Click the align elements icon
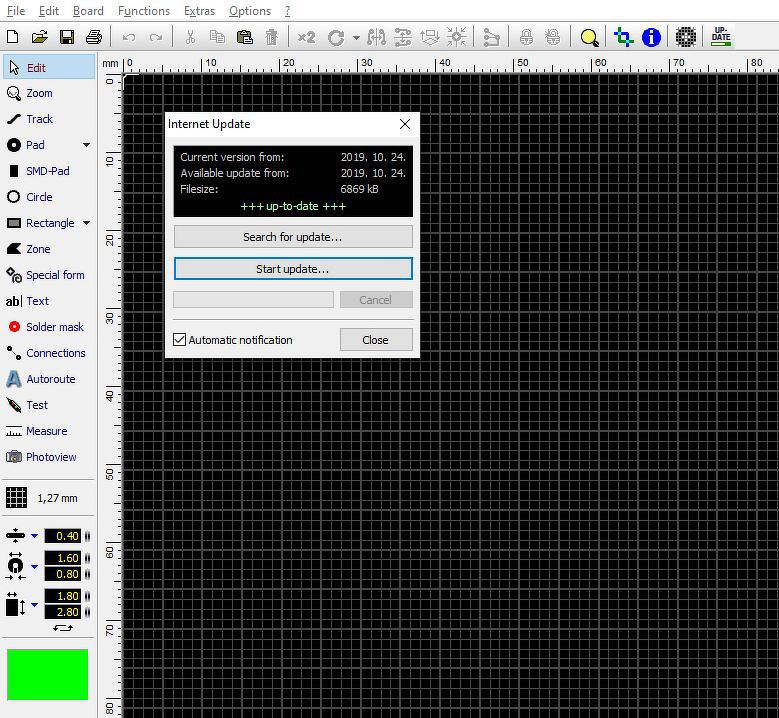Screen dimensions: 779x718 (x=430, y=37)
